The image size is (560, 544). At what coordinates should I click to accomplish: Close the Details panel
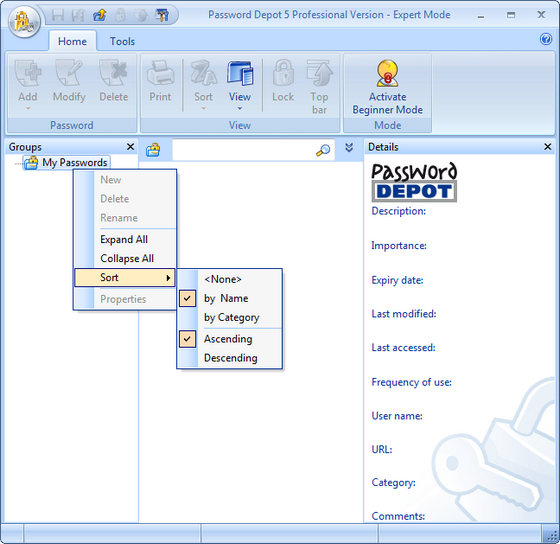click(x=548, y=147)
